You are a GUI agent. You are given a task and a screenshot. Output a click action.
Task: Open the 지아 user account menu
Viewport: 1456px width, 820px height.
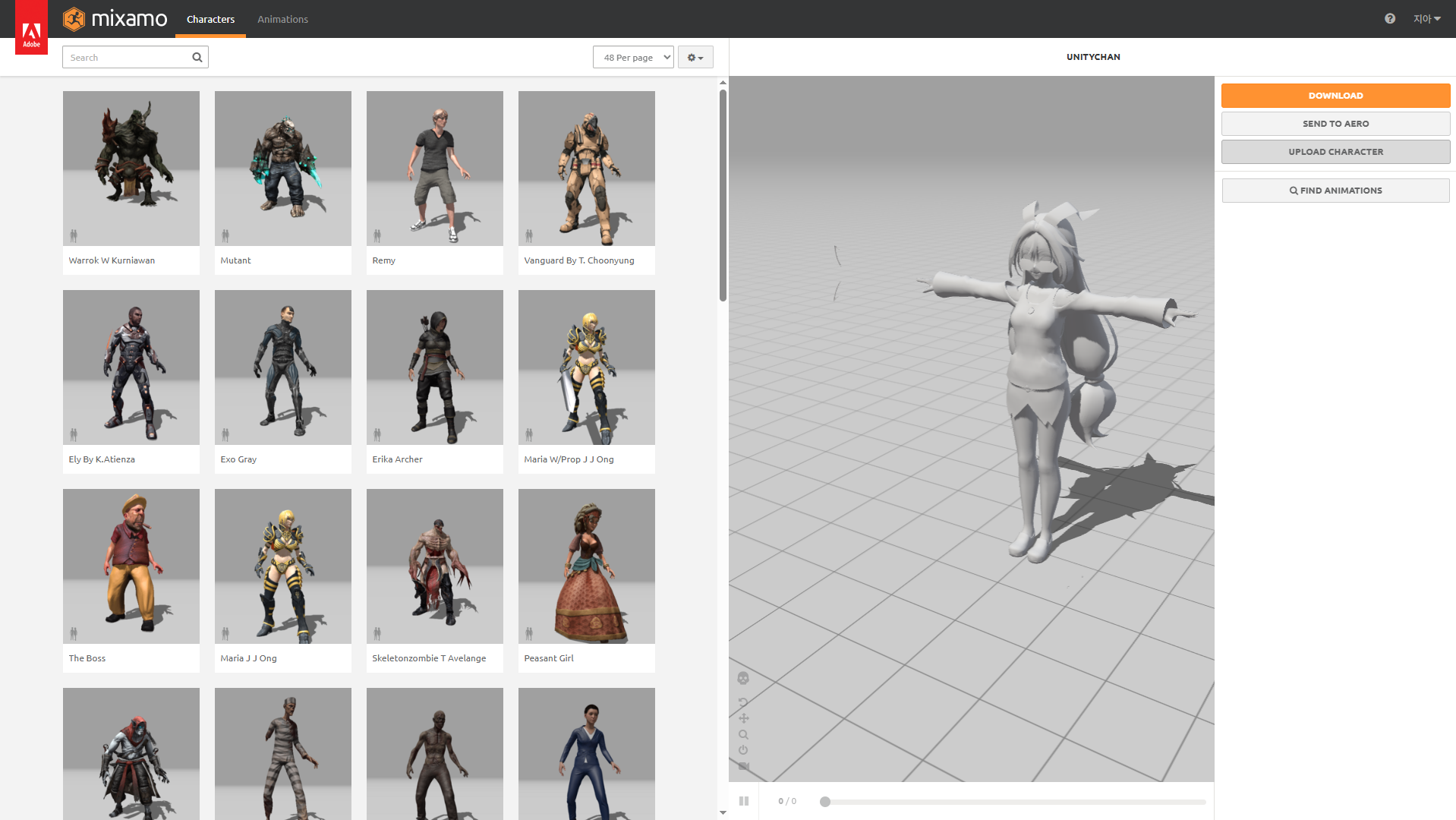(1426, 19)
